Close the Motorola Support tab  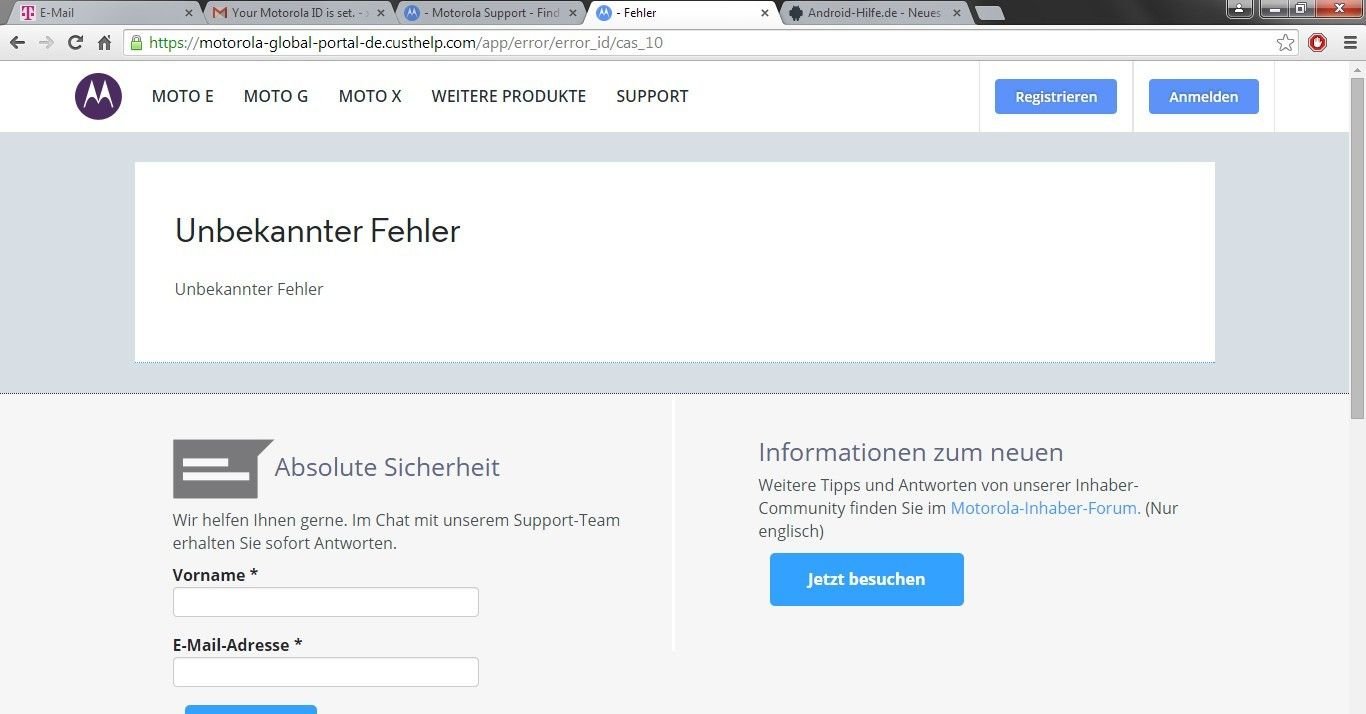(573, 13)
